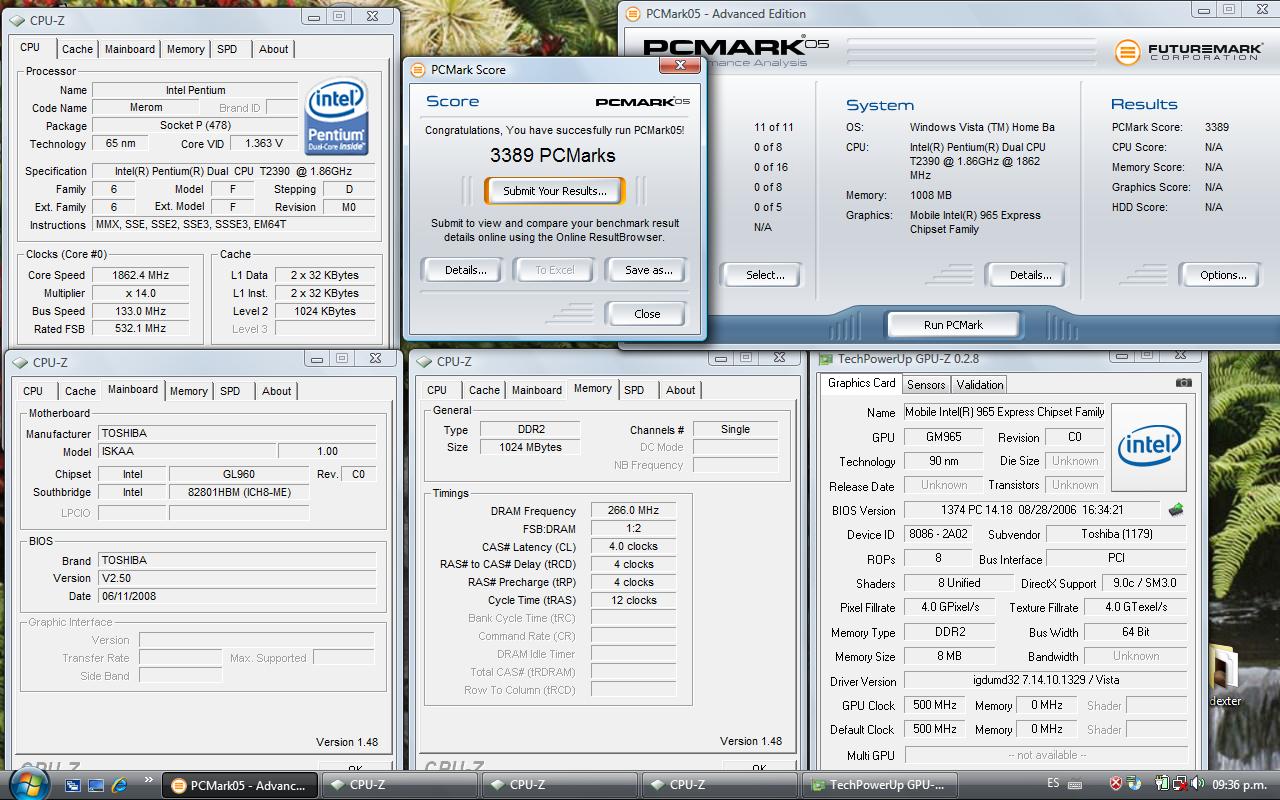Image resolution: width=1280 pixels, height=800 pixels.
Task: Click DRAM Frequency value 266.0 MHz
Action: (633, 511)
